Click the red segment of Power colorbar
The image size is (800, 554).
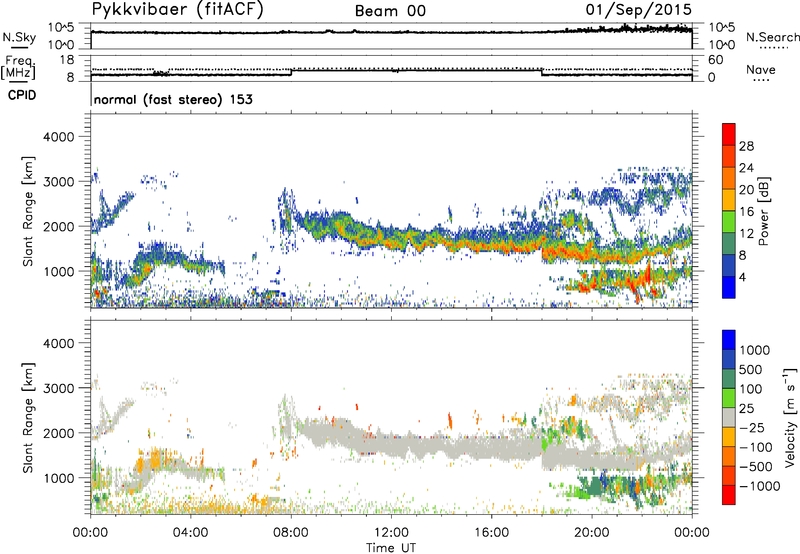click(729, 134)
